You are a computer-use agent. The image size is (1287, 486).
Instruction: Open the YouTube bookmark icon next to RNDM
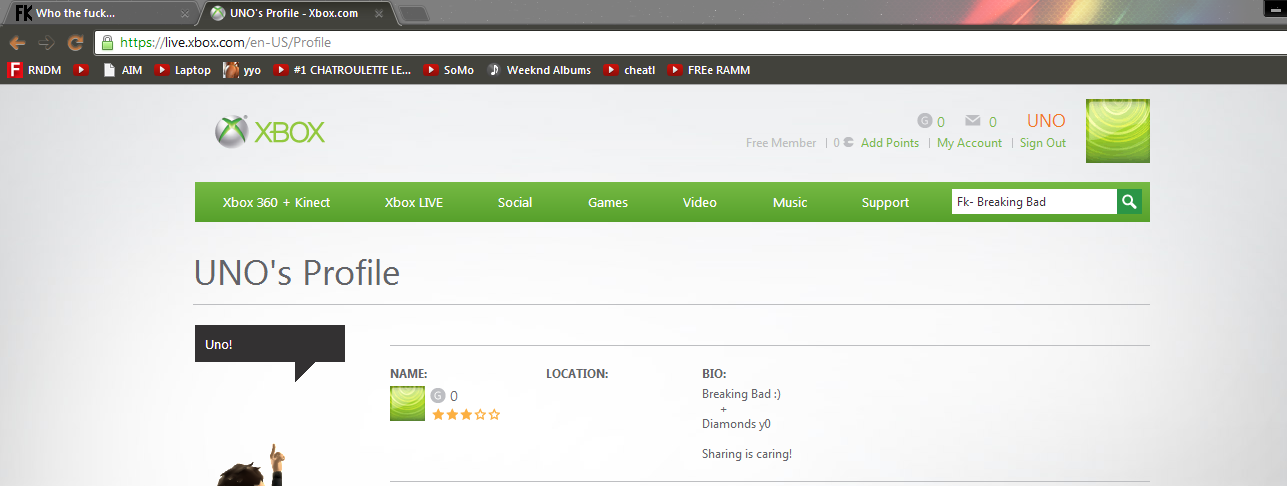(x=82, y=70)
